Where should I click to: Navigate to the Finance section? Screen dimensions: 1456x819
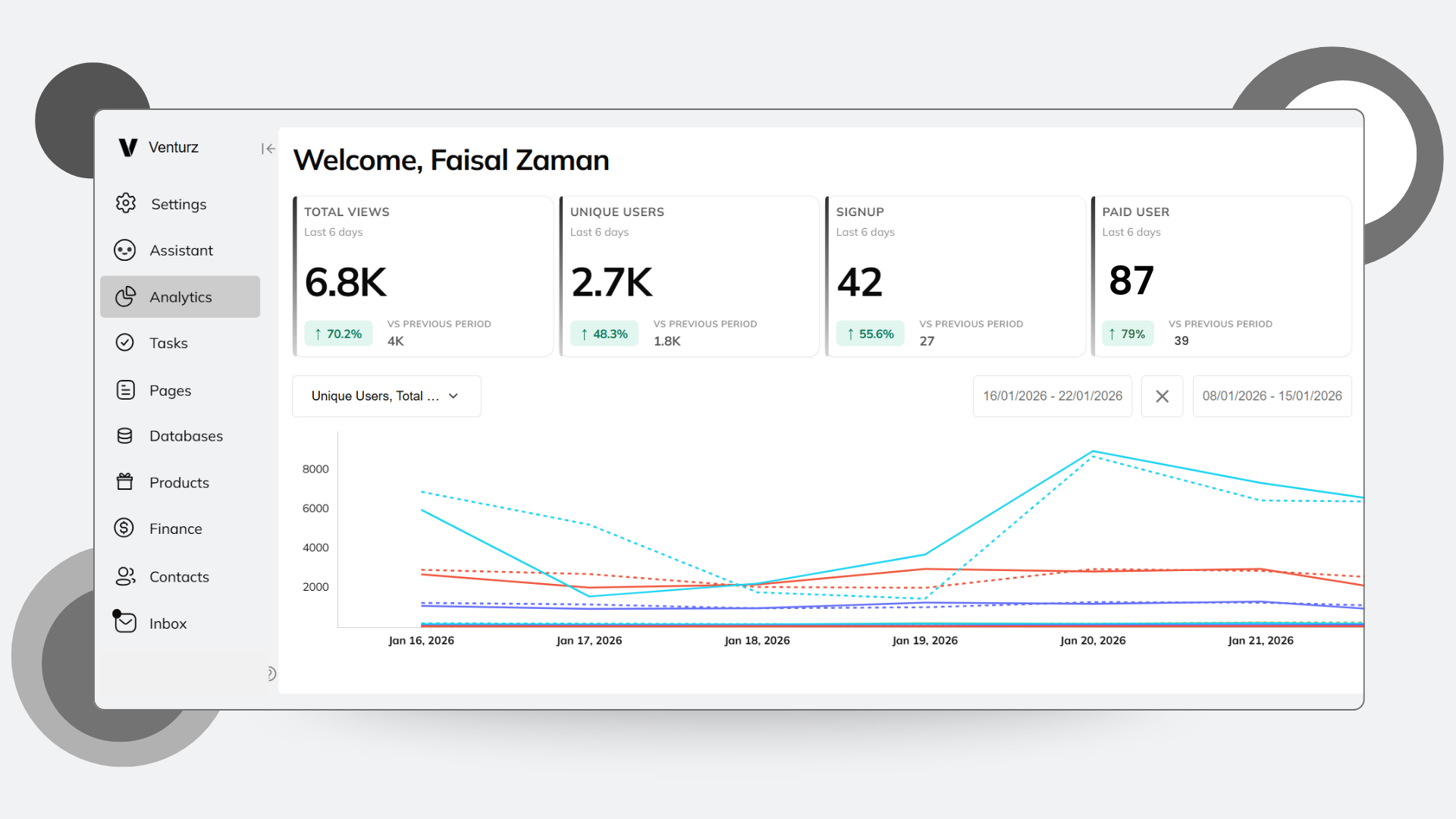point(175,528)
